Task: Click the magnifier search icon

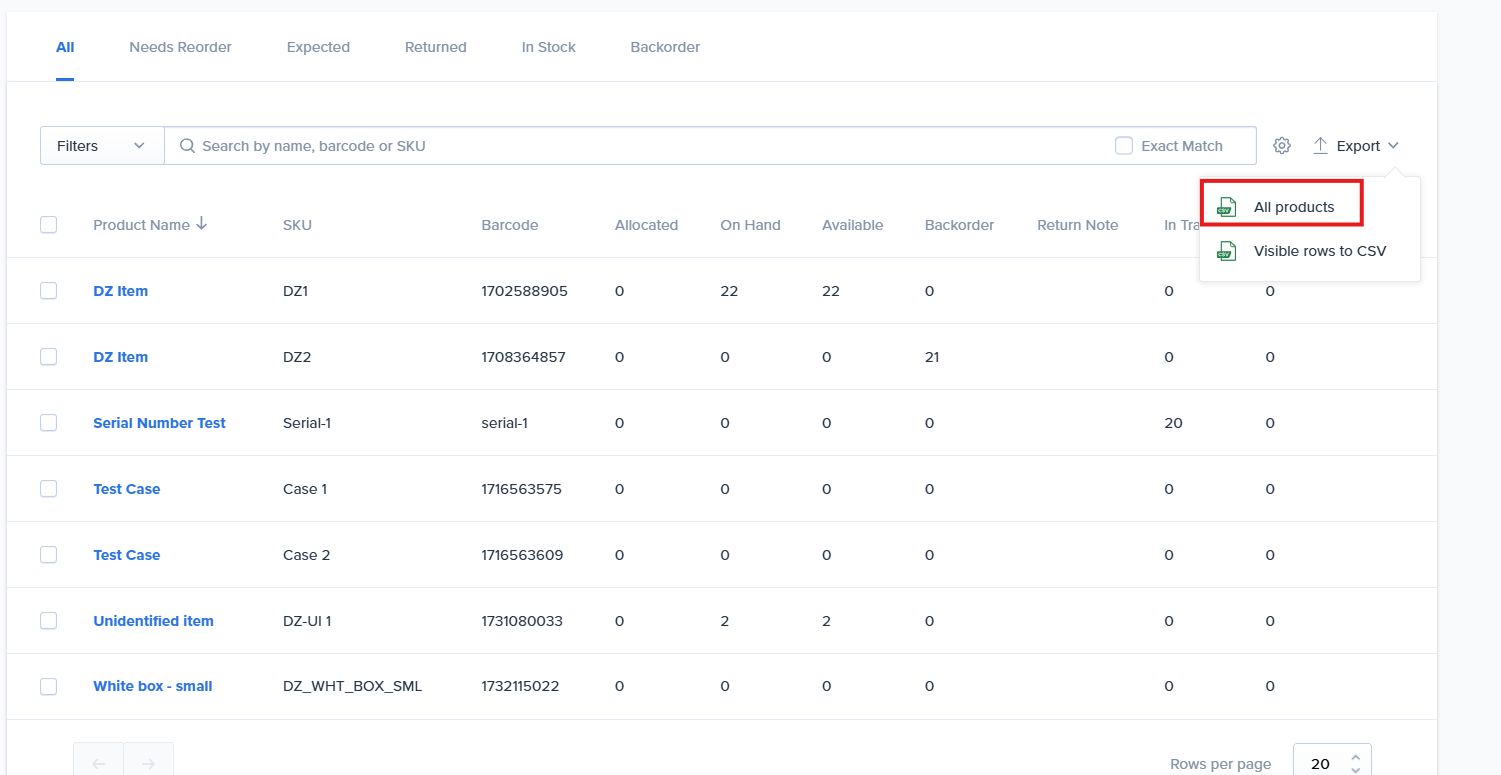Action: point(187,146)
